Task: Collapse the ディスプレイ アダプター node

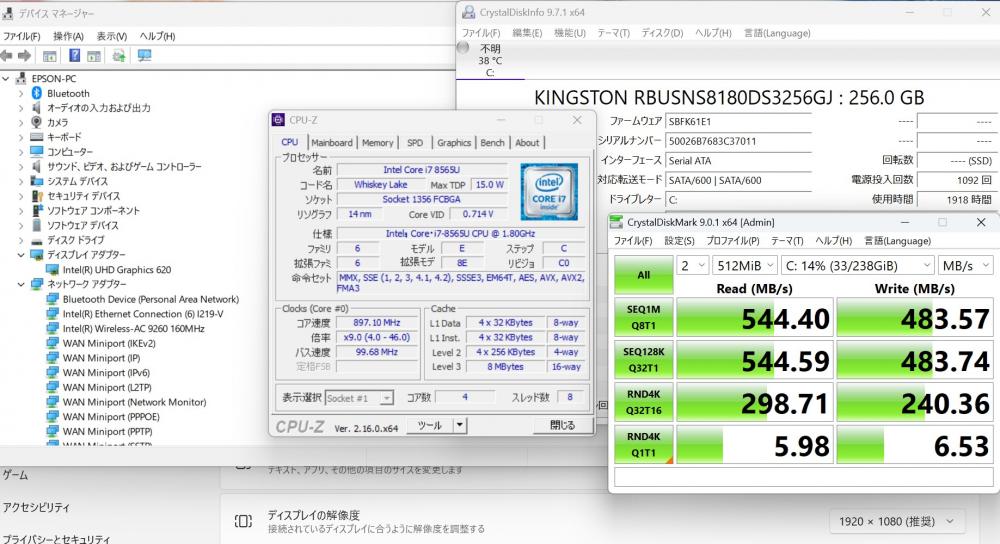Action: [x=20, y=254]
